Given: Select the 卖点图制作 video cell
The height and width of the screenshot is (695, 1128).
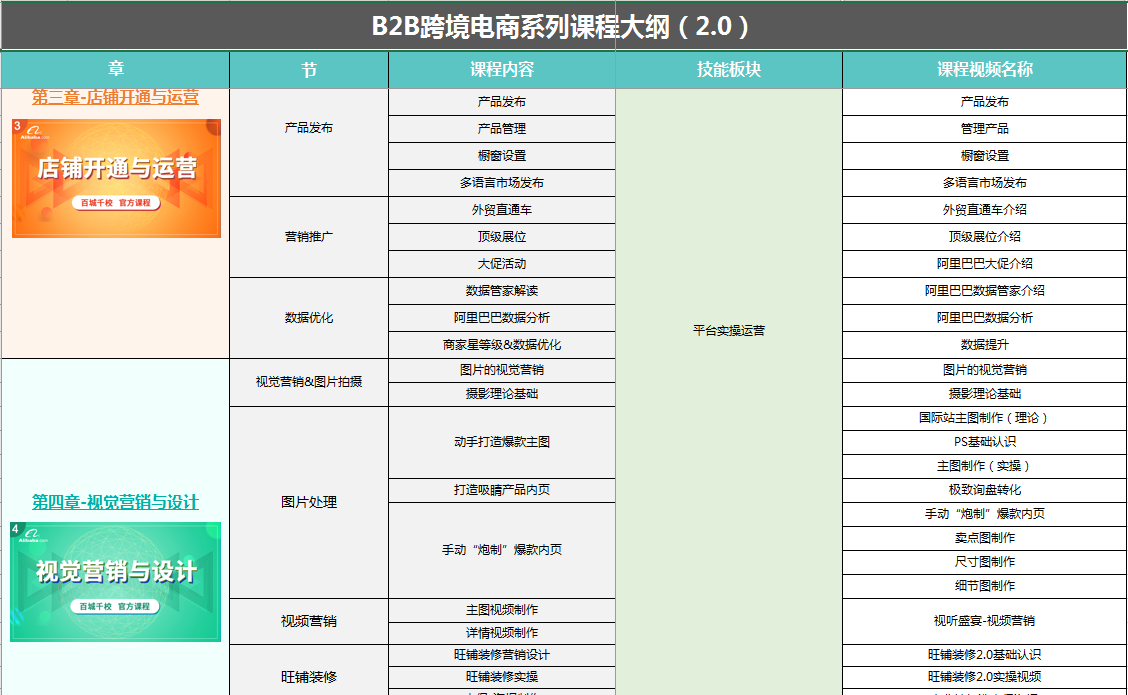Looking at the screenshot, I should [985, 538].
